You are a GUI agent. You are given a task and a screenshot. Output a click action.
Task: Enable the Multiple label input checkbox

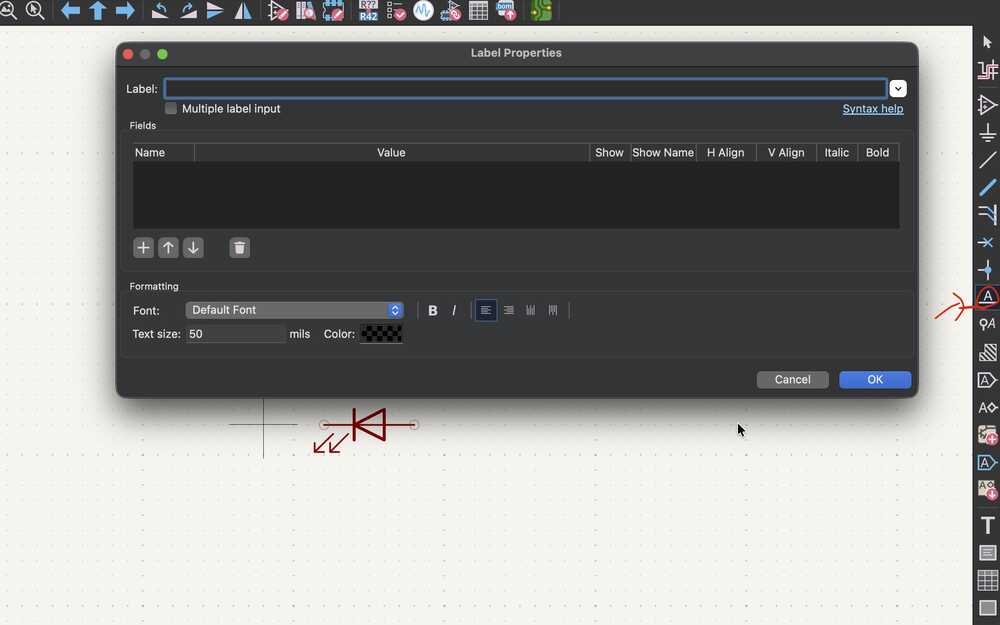171,108
